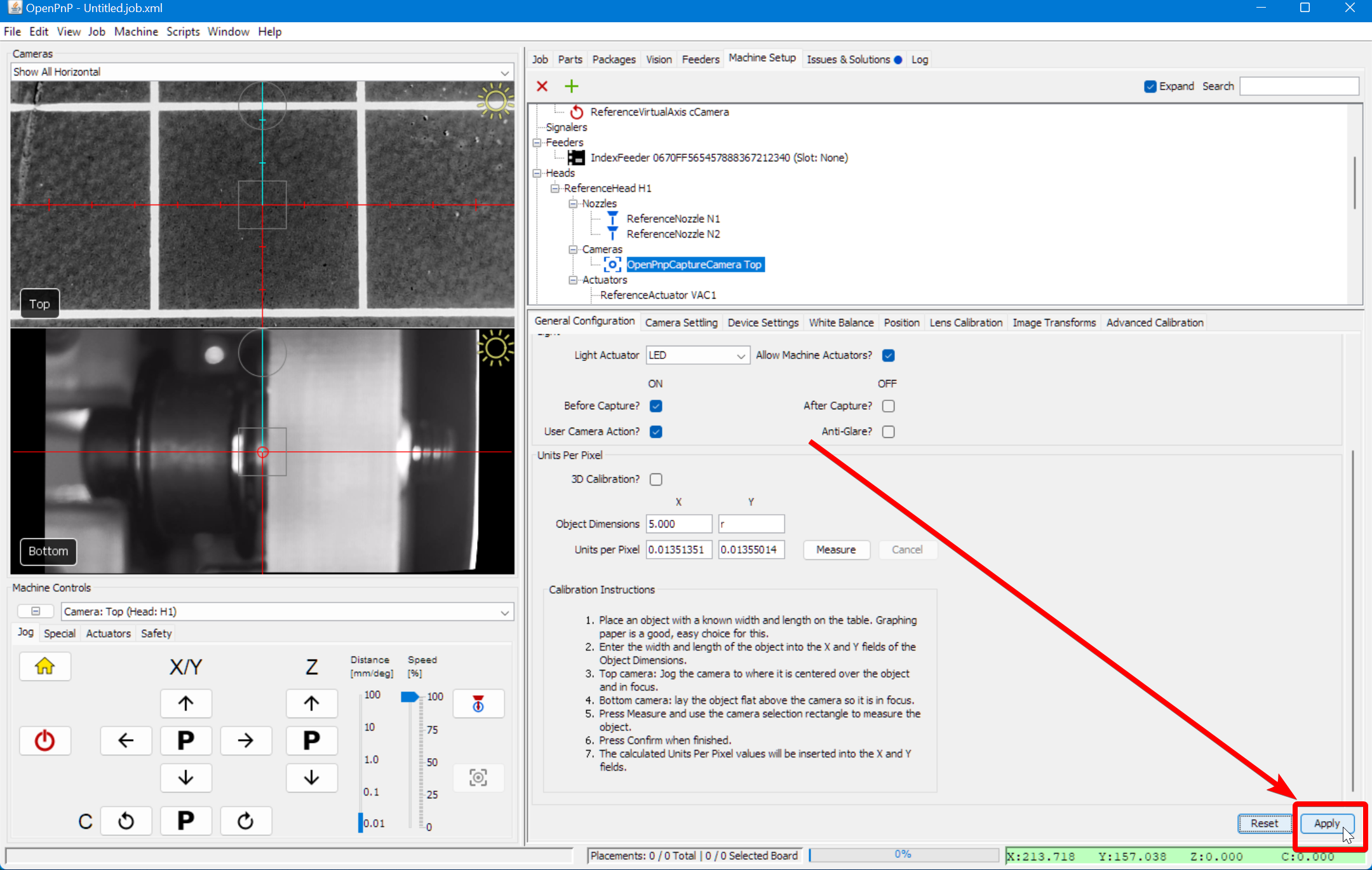Click the yellow Home machine icon

pyautogui.click(x=44, y=666)
